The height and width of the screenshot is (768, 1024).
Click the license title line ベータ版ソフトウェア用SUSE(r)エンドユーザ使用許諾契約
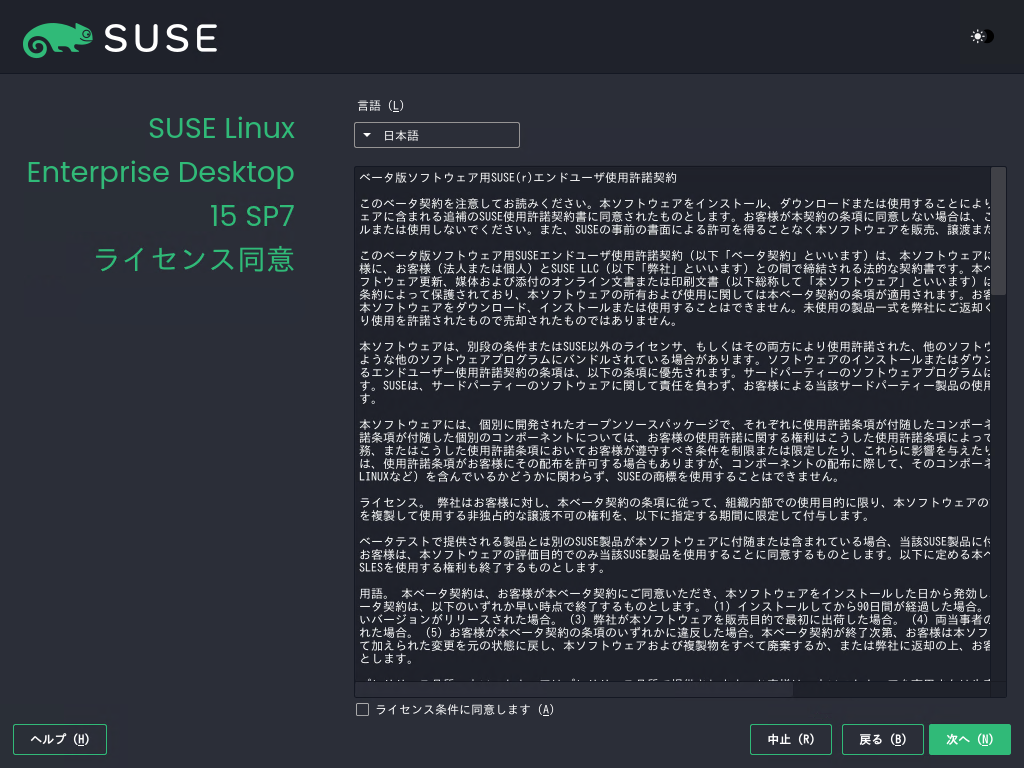[518, 178]
